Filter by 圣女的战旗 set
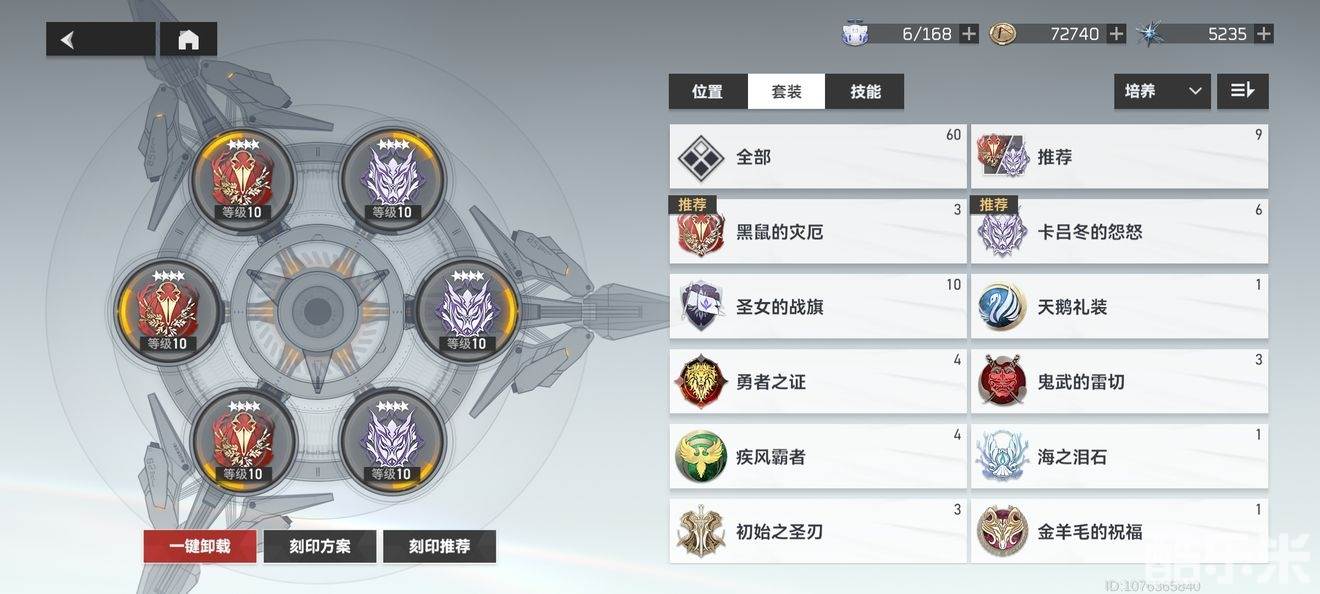Image resolution: width=1320 pixels, height=594 pixels. [x=818, y=307]
